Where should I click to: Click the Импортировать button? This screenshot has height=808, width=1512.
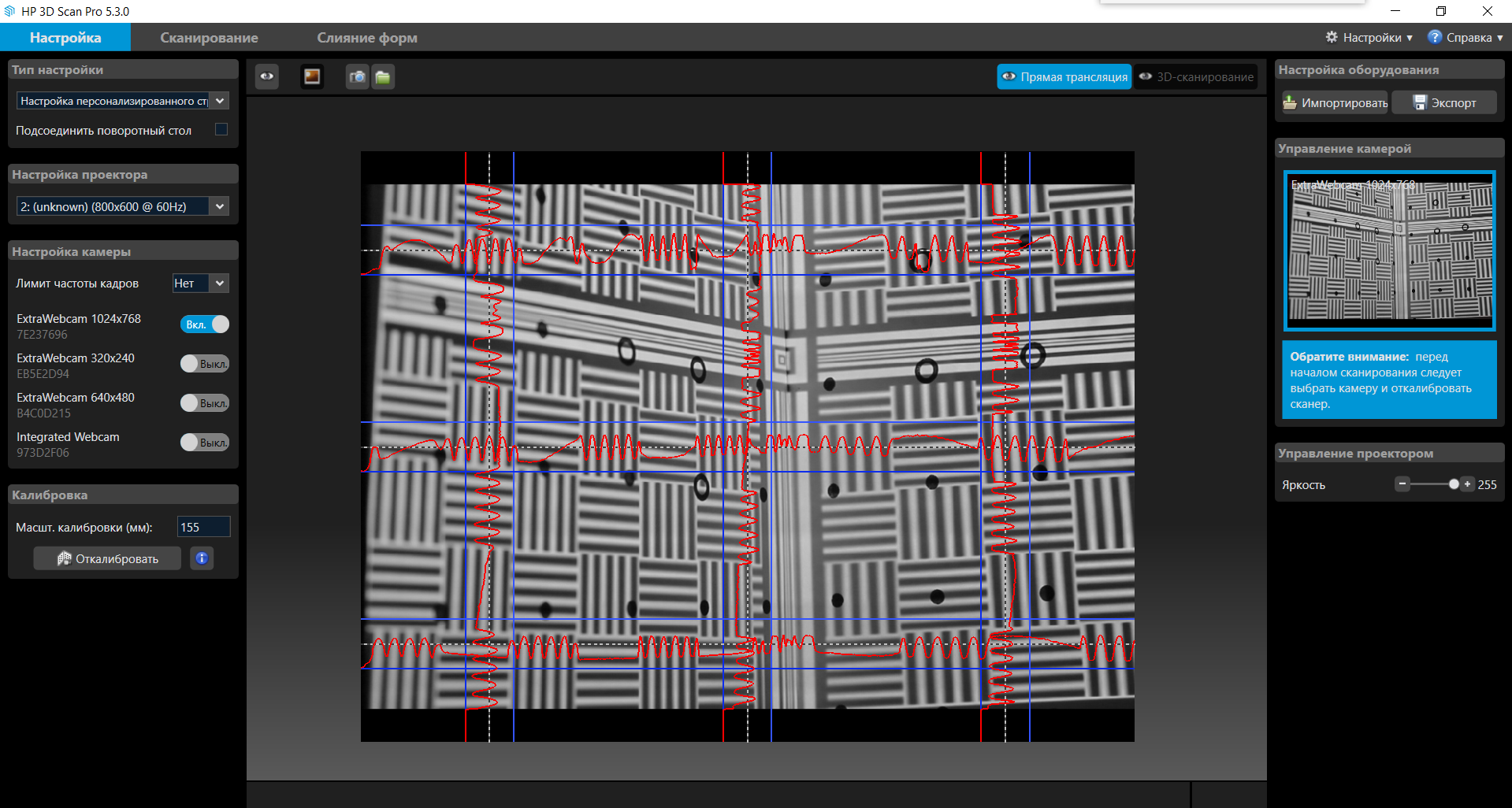coord(1335,103)
